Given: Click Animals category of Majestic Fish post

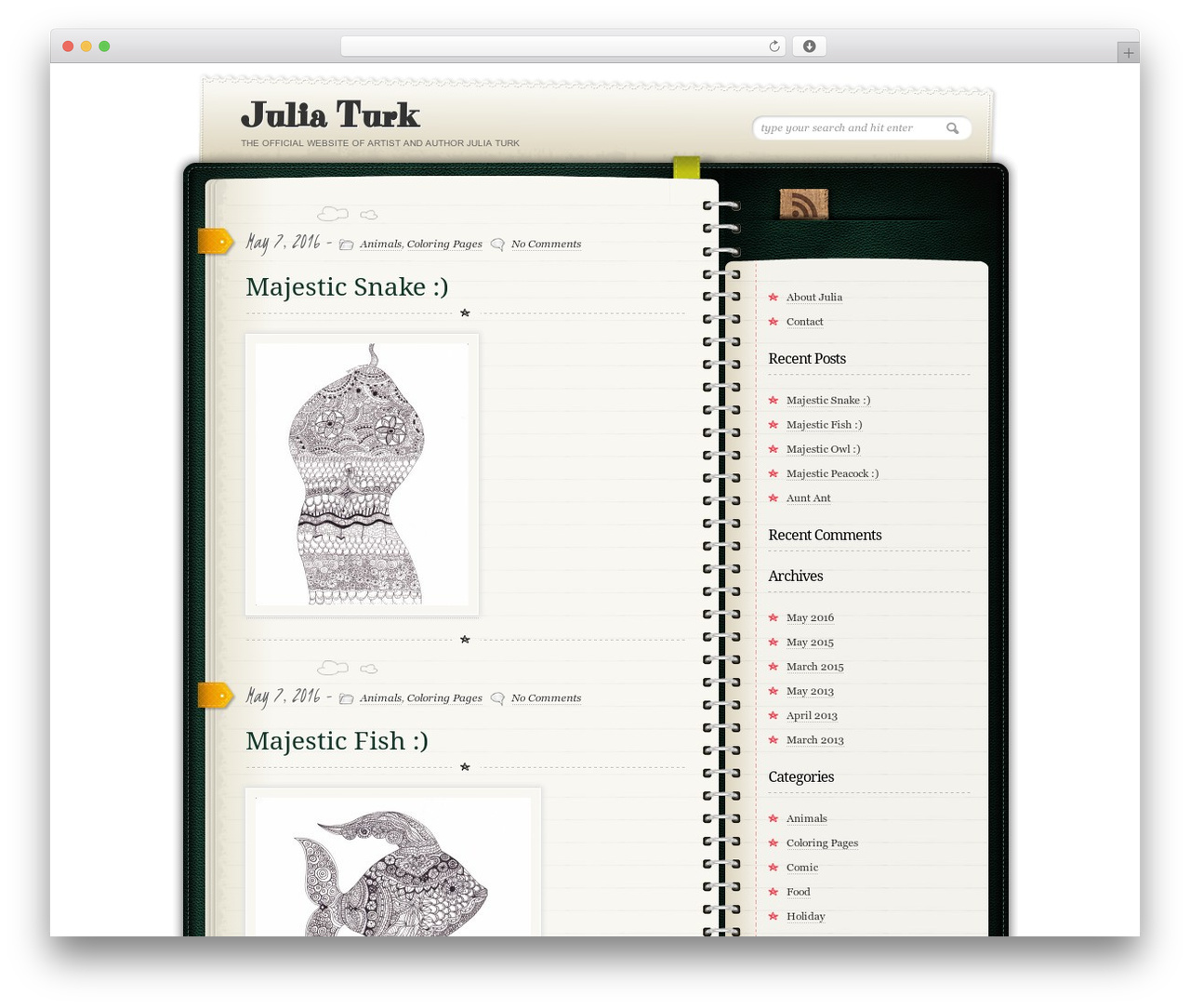Looking at the screenshot, I should (x=380, y=697).
